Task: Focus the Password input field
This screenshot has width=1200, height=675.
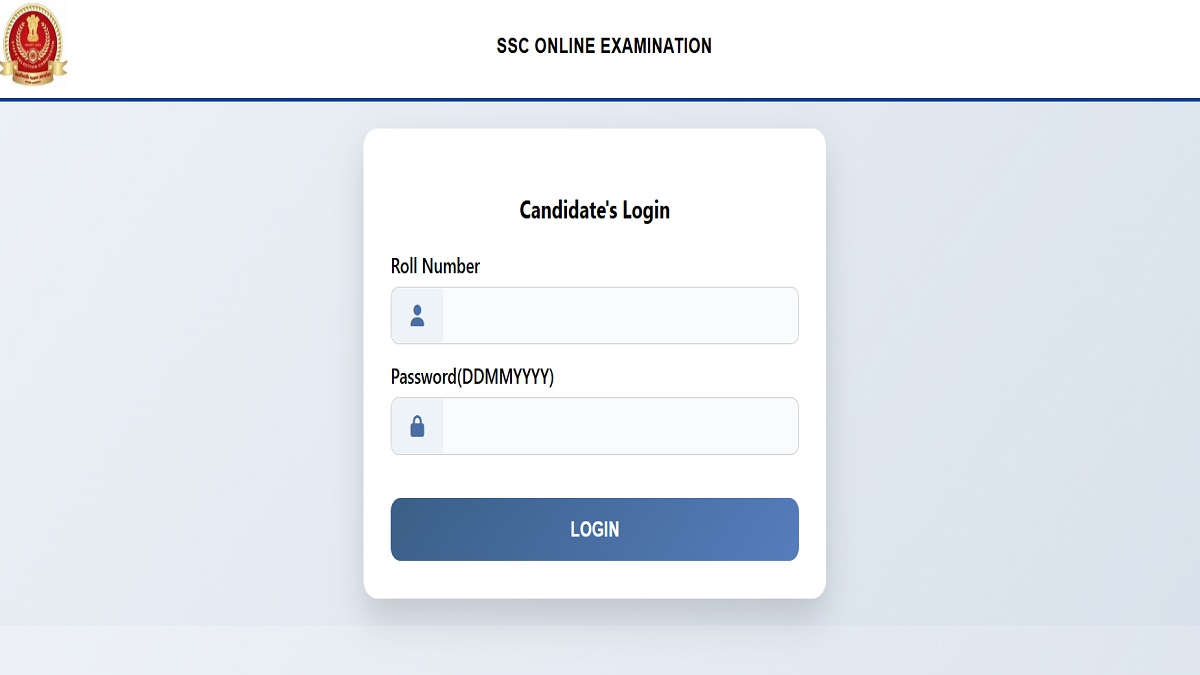Action: click(620, 426)
